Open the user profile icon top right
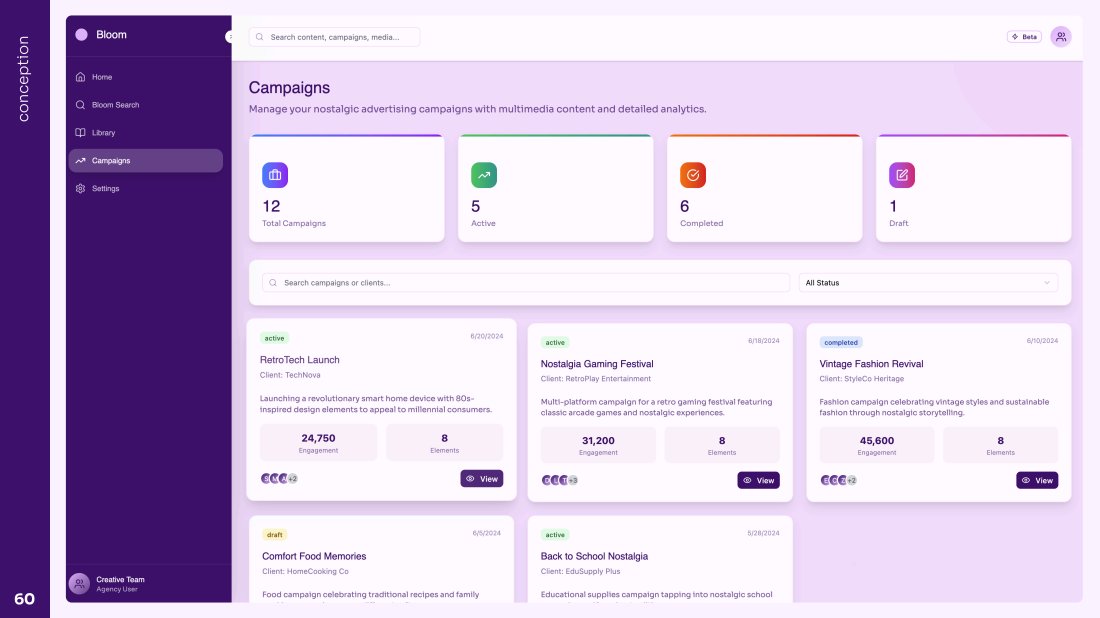1100x618 pixels. click(x=1061, y=37)
